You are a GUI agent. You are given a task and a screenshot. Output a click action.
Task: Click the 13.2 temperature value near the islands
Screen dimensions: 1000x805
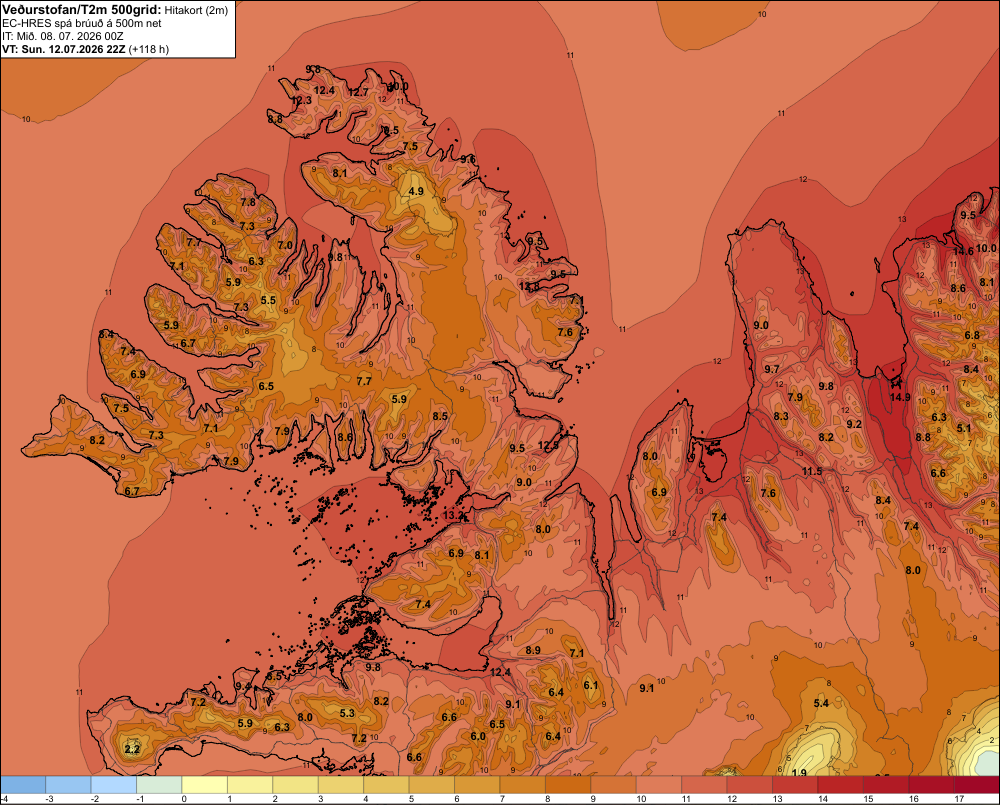click(x=453, y=515)
